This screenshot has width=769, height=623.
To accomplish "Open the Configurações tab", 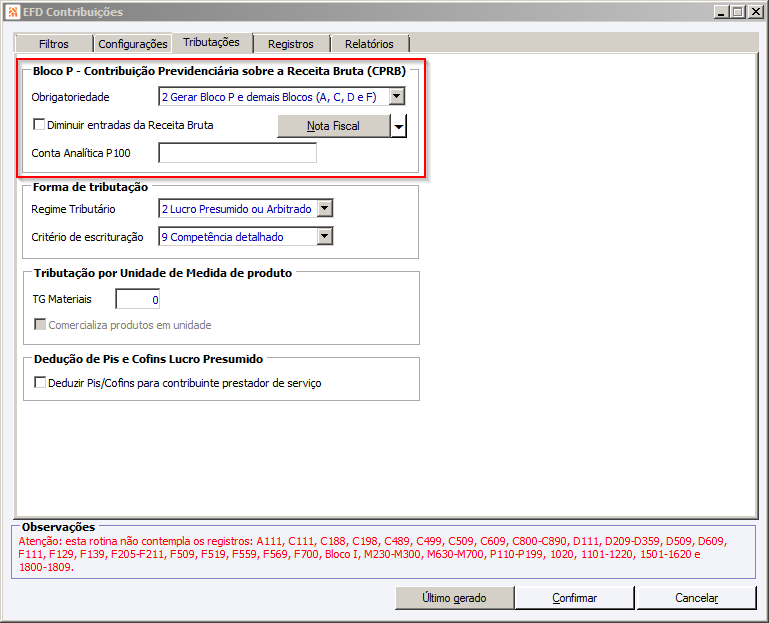I will pyautogui.click(x=133, y=44).
